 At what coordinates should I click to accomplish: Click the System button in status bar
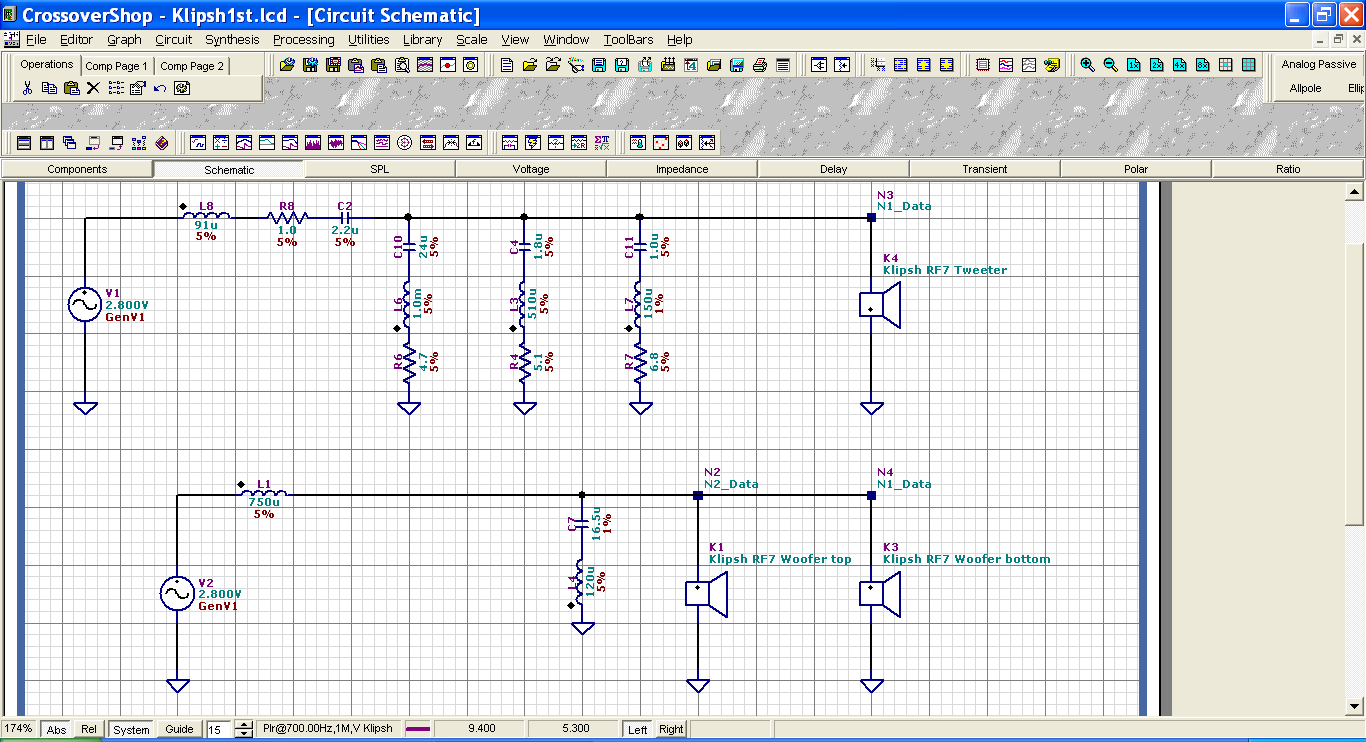[x=131, y=730]
